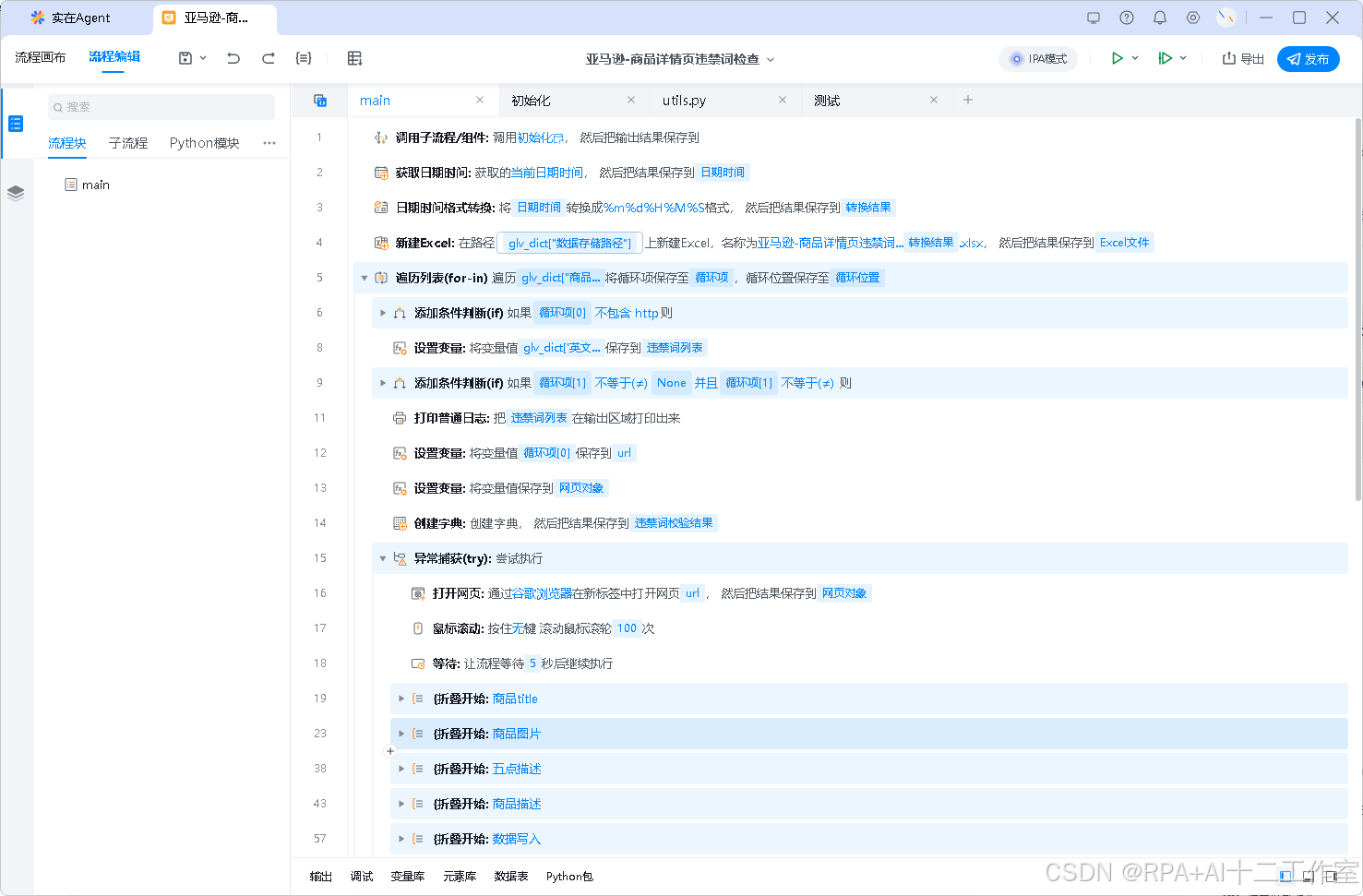
Task: Open the 测试 editor tab
Action: pyautogui.click(x=827, y=101)
